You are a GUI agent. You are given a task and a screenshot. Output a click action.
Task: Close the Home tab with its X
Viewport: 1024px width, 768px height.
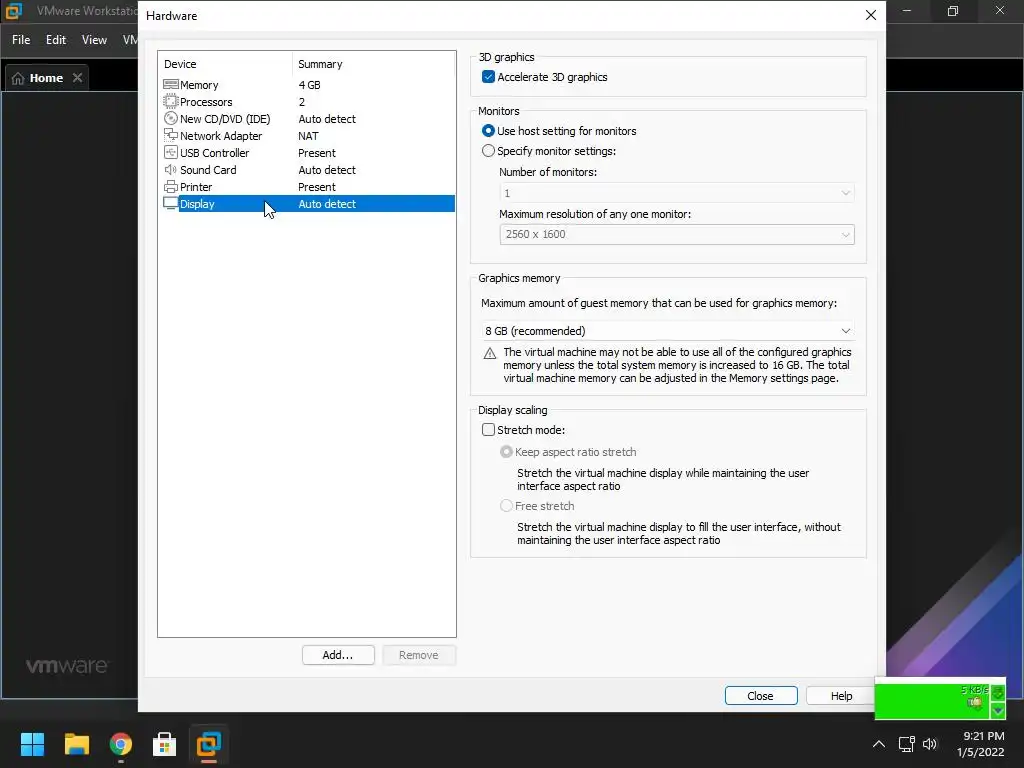(78, 78)
